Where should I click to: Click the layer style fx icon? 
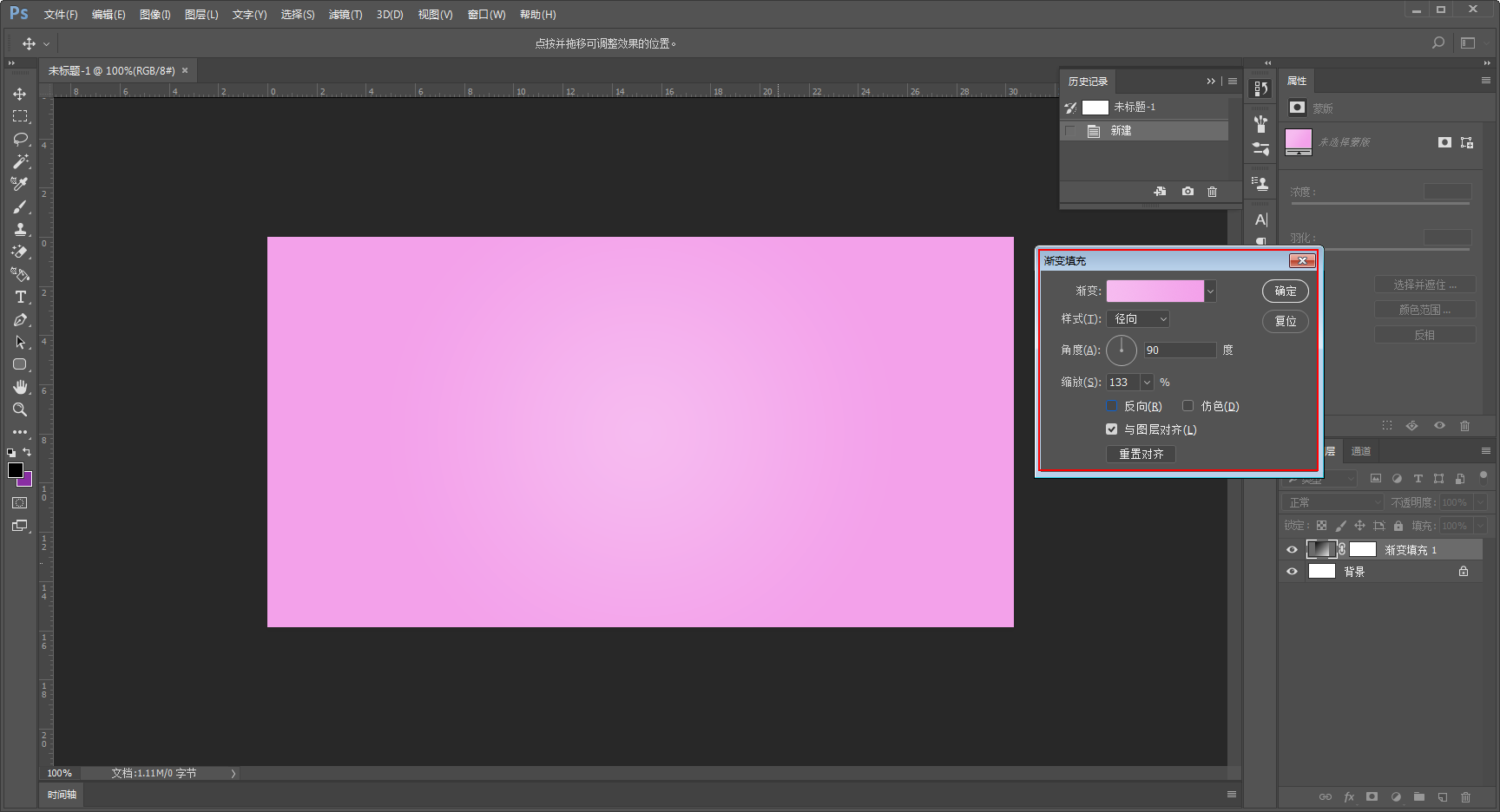point(1349,796)
